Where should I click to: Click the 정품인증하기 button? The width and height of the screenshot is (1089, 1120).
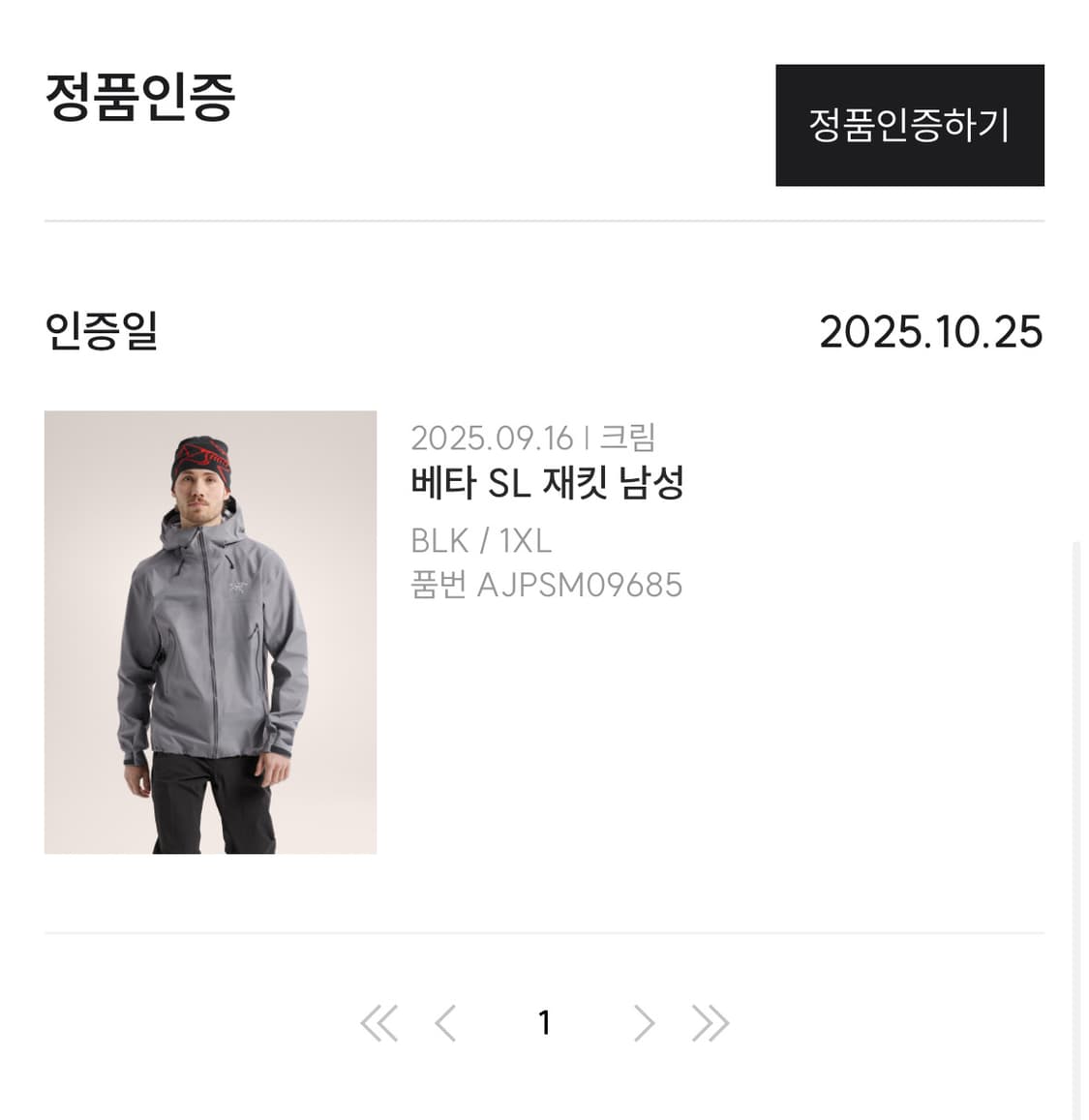tap(909, 125)
